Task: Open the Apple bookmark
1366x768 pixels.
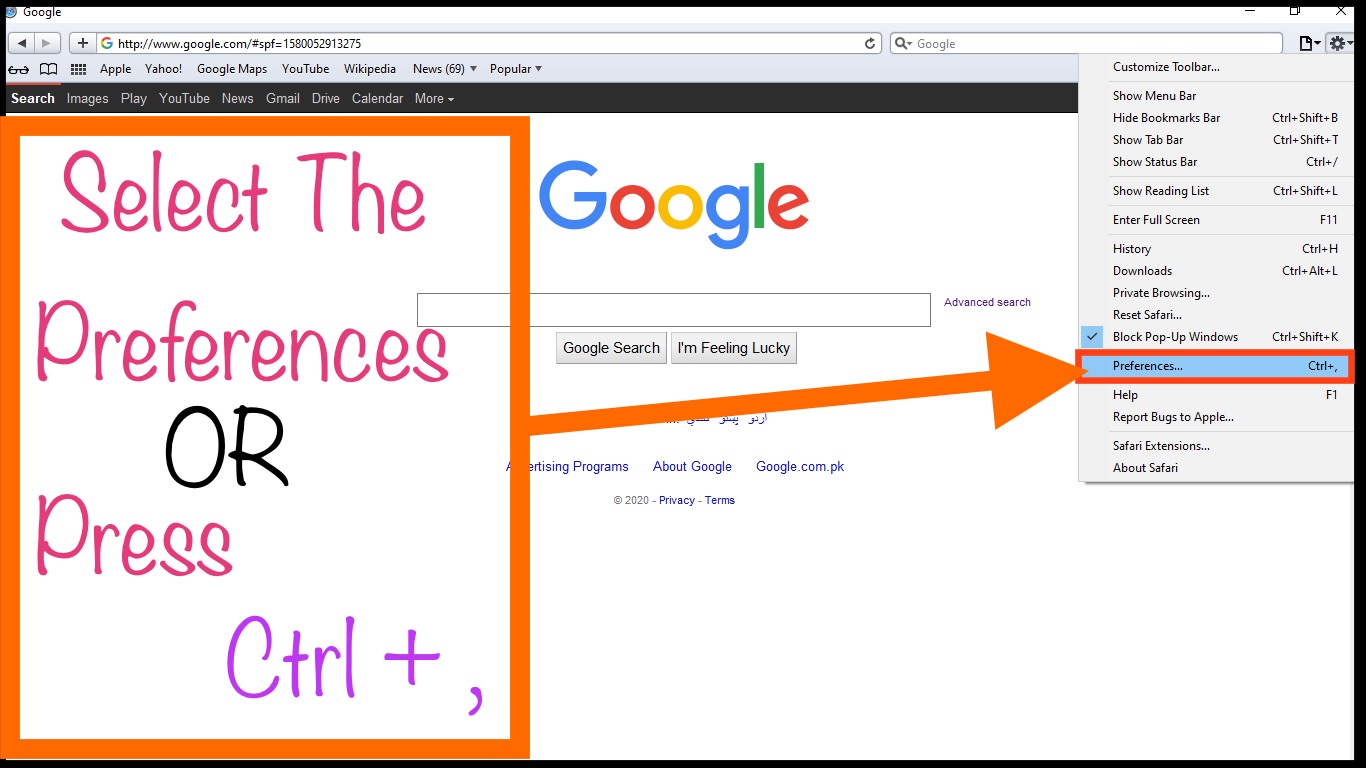Action: 115,69
